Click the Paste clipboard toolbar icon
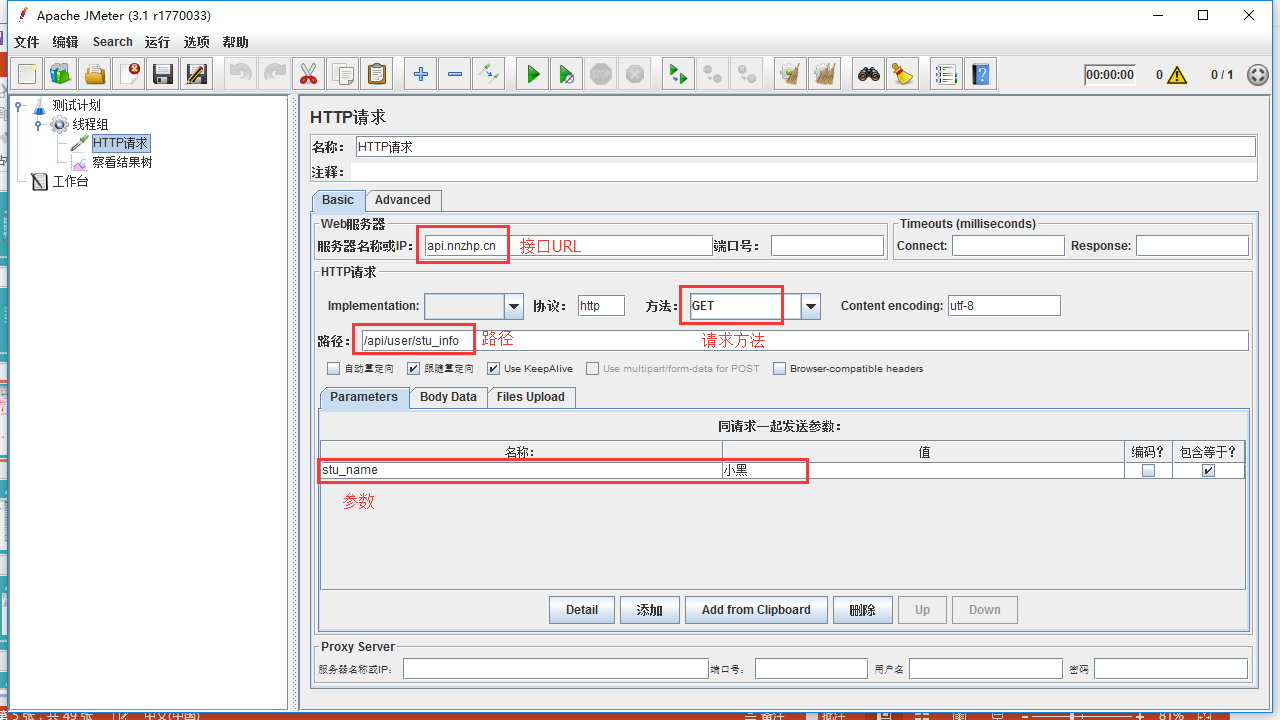 376,74
